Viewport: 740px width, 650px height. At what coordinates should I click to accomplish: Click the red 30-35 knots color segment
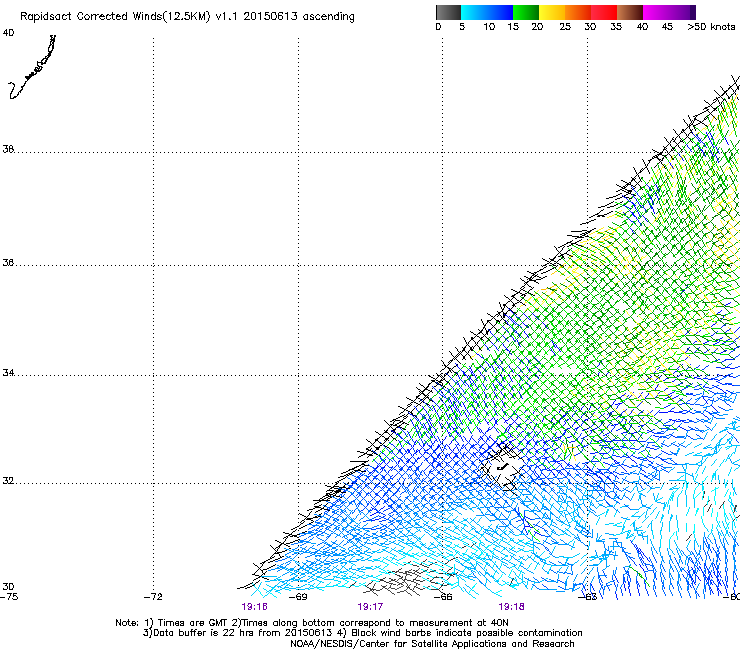pyautogui.click(x=604, y=12)
